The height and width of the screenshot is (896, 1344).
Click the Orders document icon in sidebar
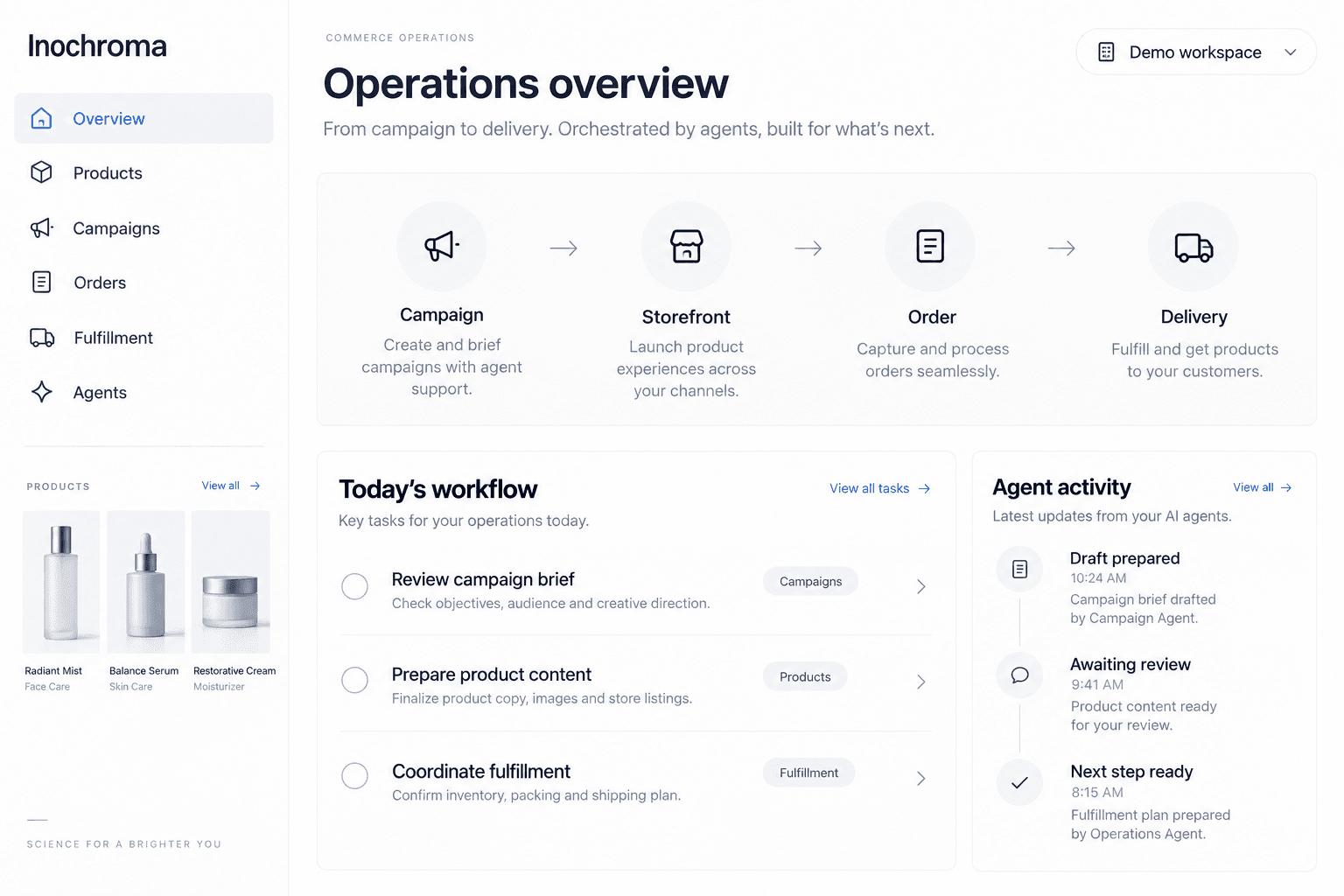click(x=41, y=282)
